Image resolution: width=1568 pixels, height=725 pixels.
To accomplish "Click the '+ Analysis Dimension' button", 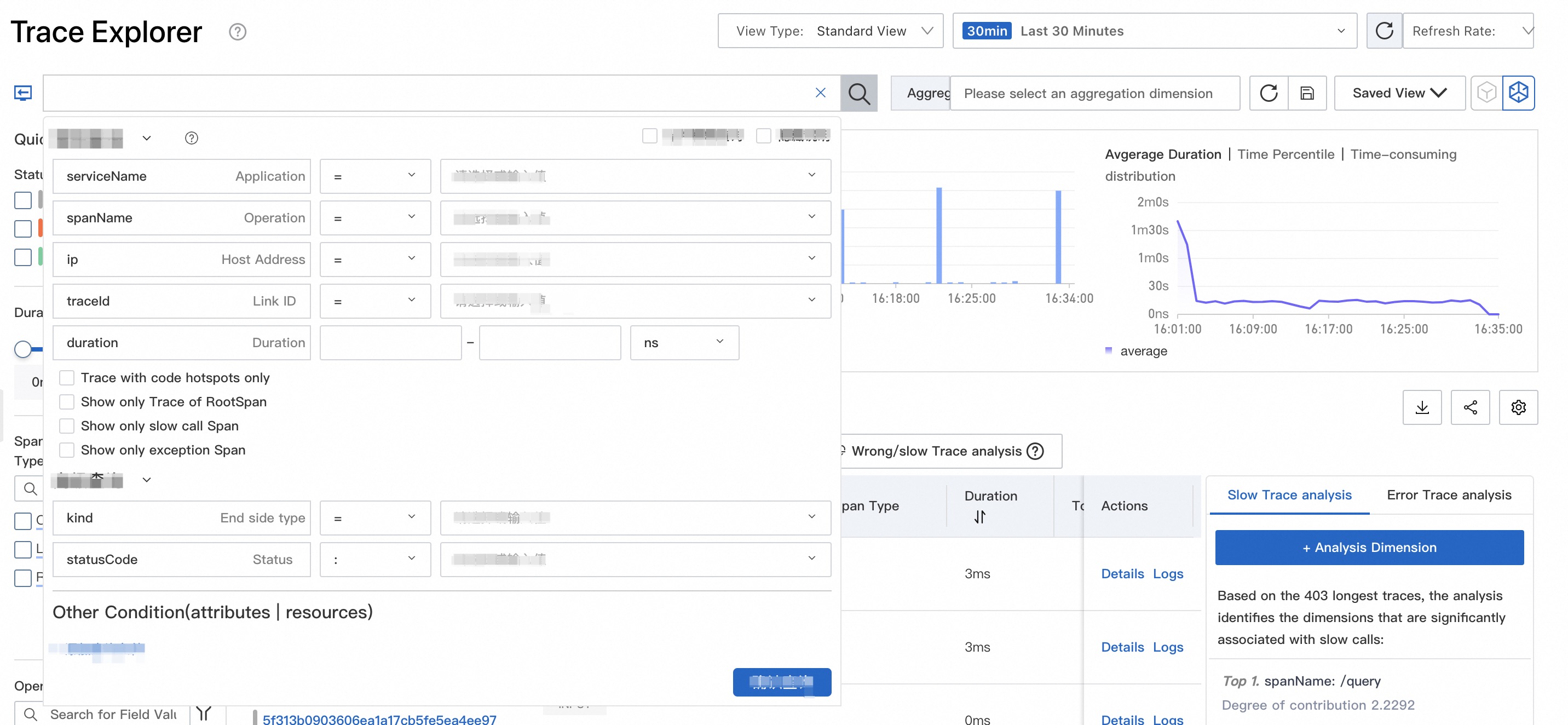I will (1369, 547).
